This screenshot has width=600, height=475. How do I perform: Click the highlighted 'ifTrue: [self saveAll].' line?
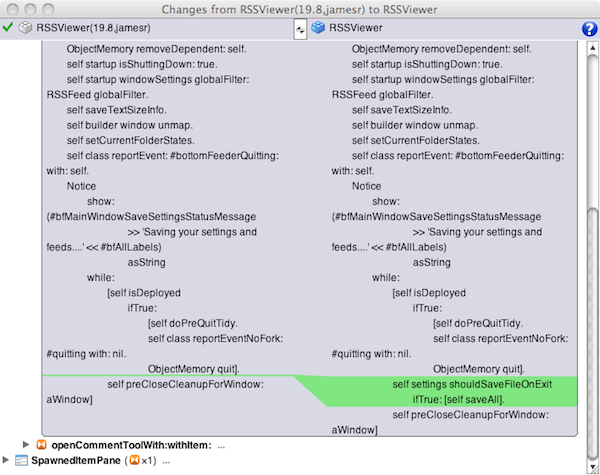point(458,400)
